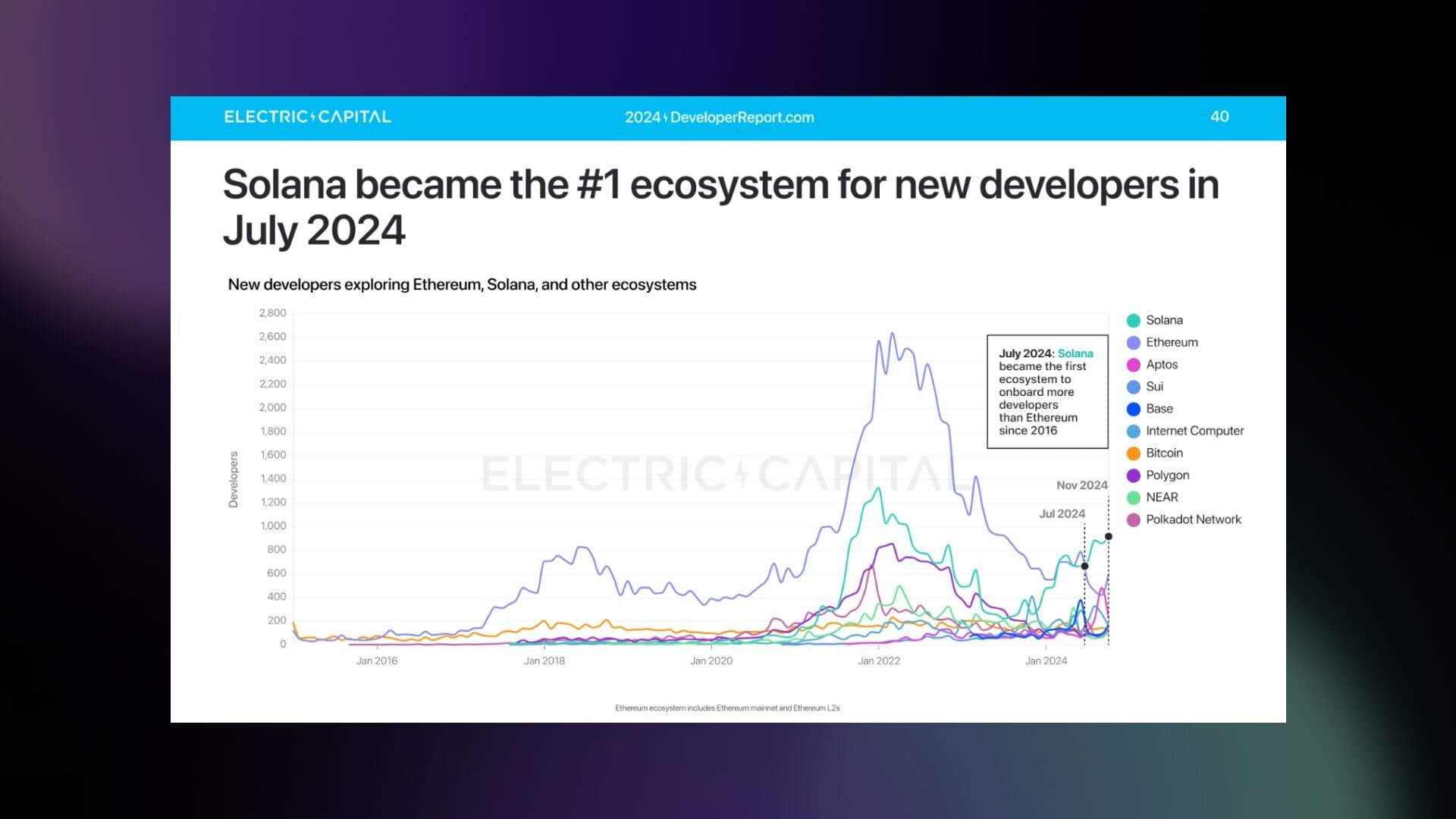Screen dimensions: 1456x819
Task: Click Polkadot Network legend label
Action: [x=1193, y=519]
